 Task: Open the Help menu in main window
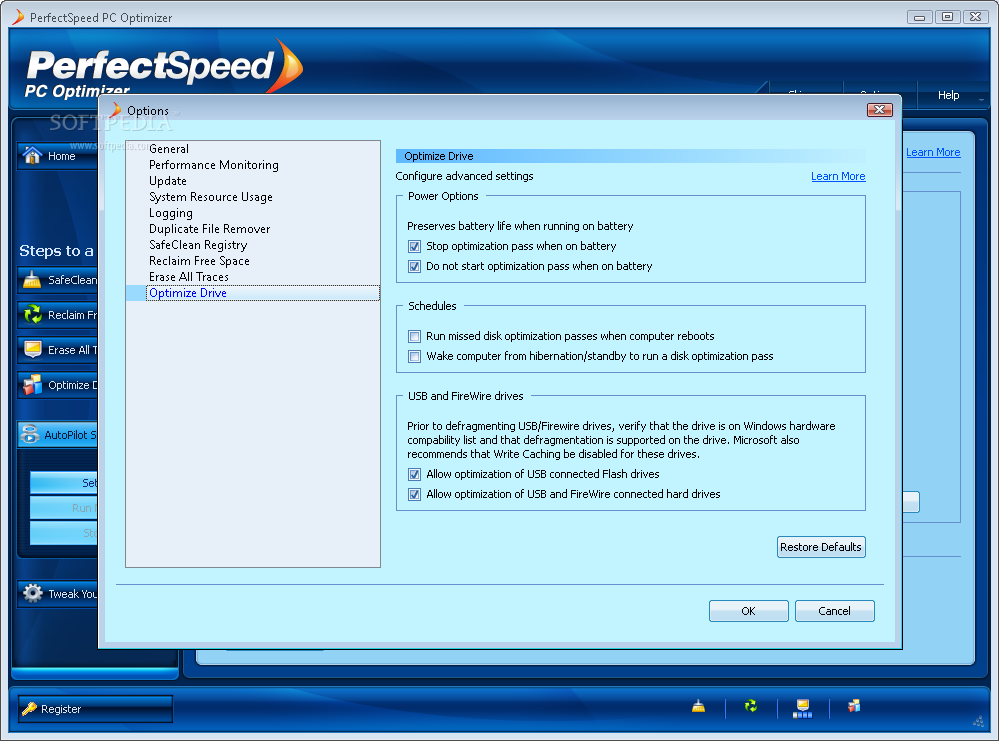click(948, 95)
